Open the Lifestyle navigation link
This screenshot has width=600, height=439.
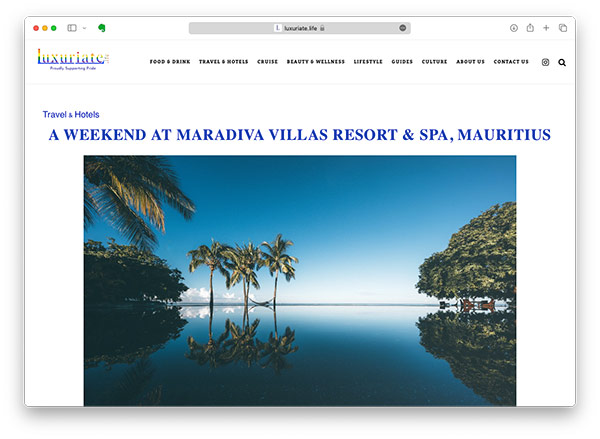coord(368,62)
